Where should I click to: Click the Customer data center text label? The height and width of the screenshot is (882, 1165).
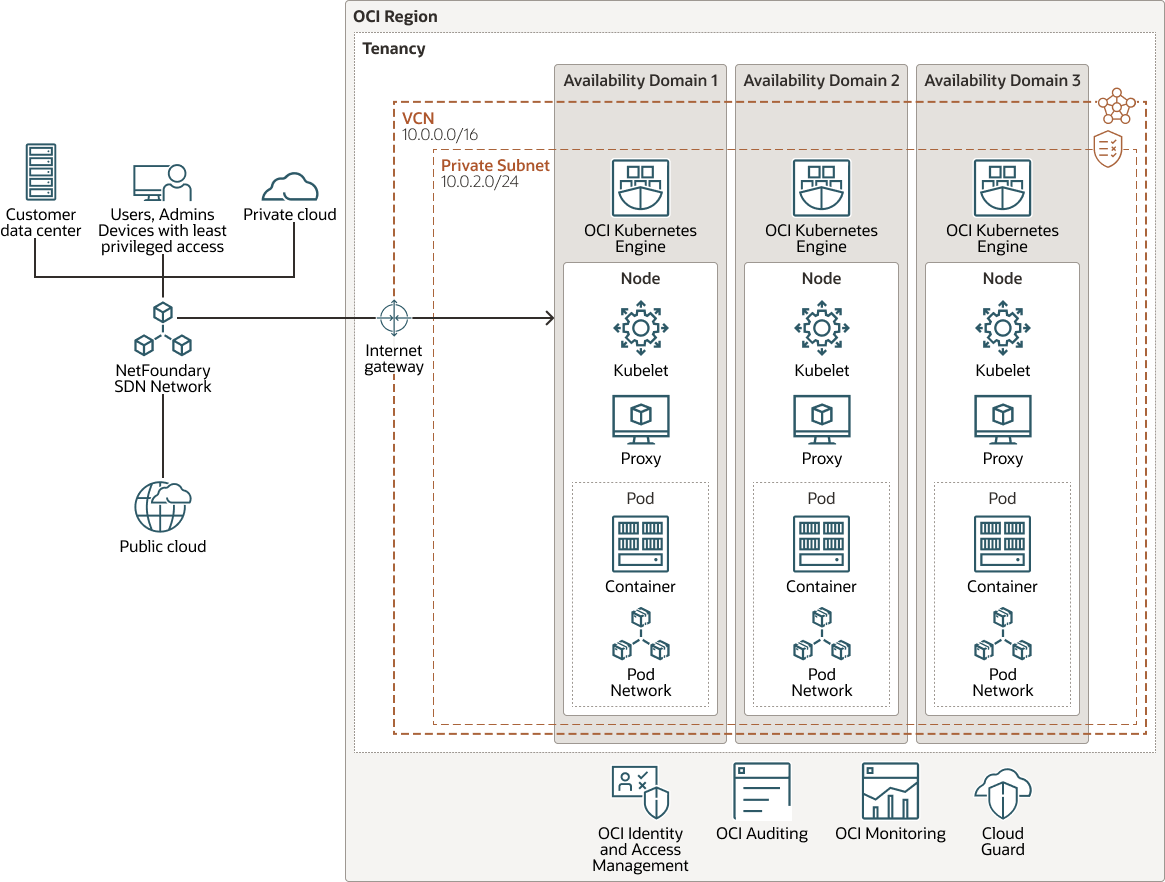[x=41, y=222]
